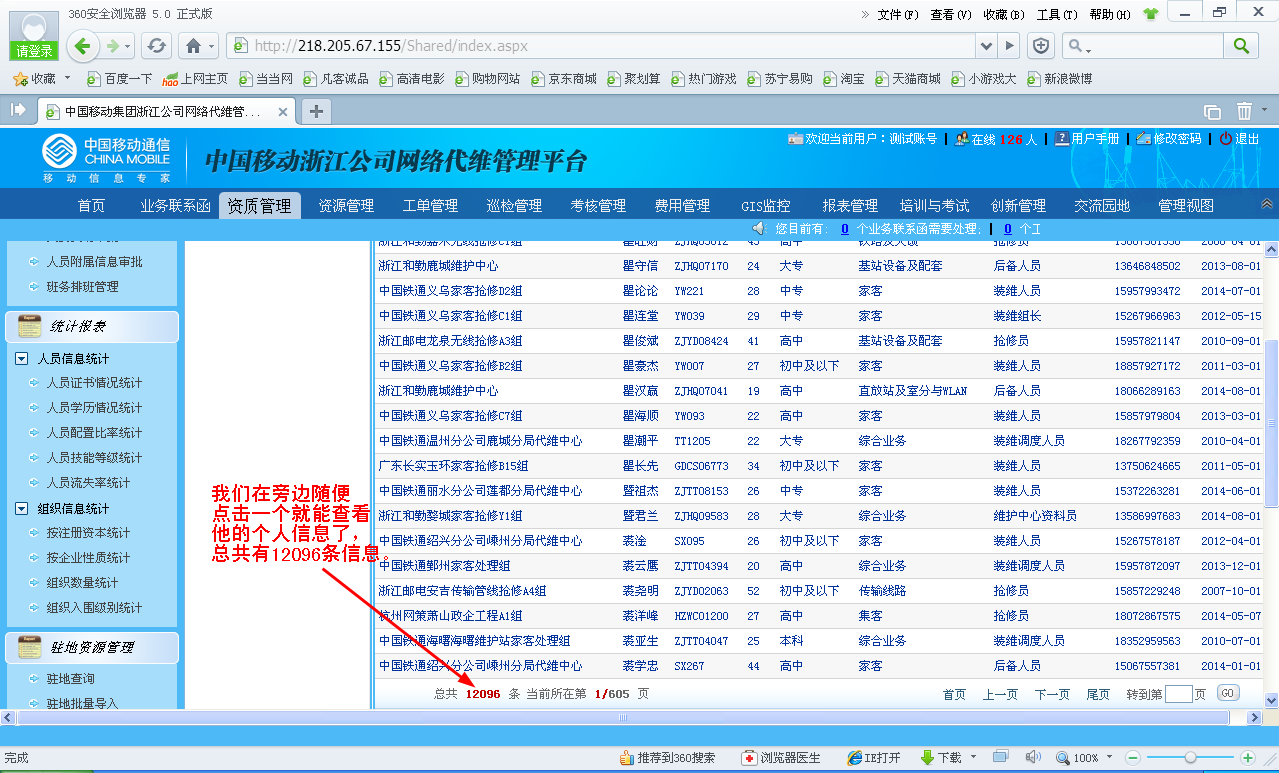Collapse the 组织信息统计 tree group
Image resolution: width=1279 pixels, height=773 pixels.
(22, 508)
